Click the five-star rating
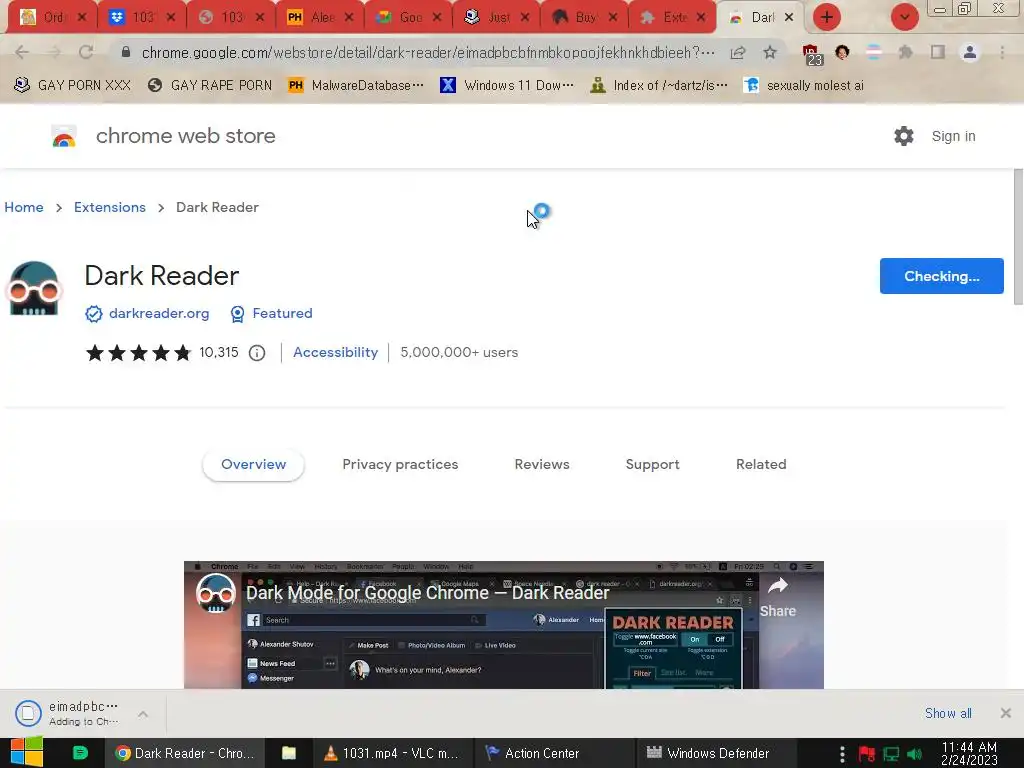The height and width of the screenshot is (768, 1024). click(138, 353)
